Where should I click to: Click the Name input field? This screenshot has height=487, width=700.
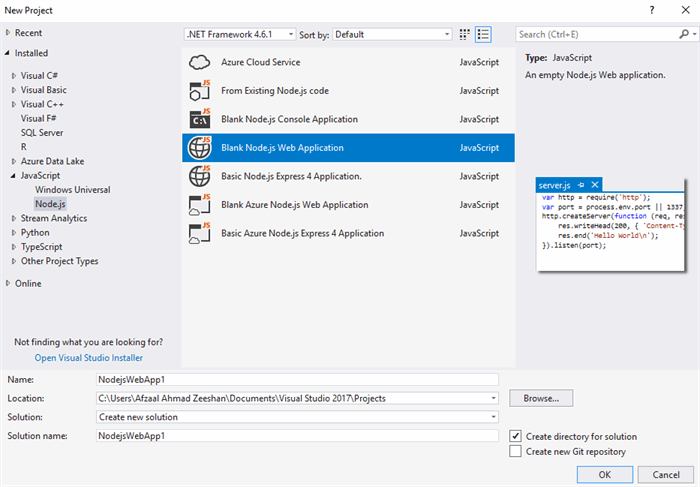[297, 379]
